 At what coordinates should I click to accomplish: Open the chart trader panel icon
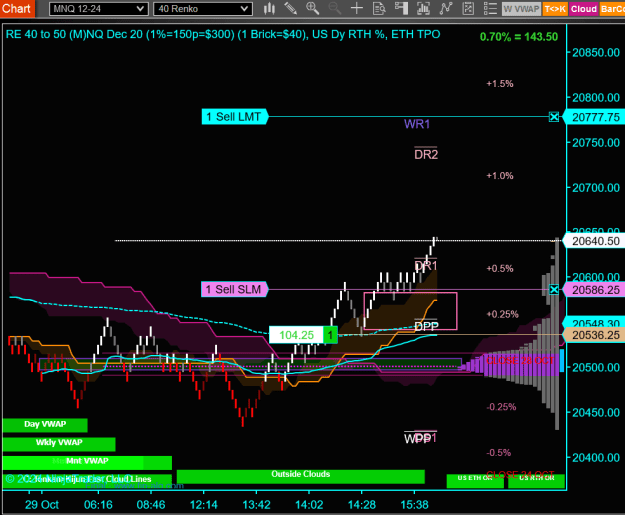(401, 8)
